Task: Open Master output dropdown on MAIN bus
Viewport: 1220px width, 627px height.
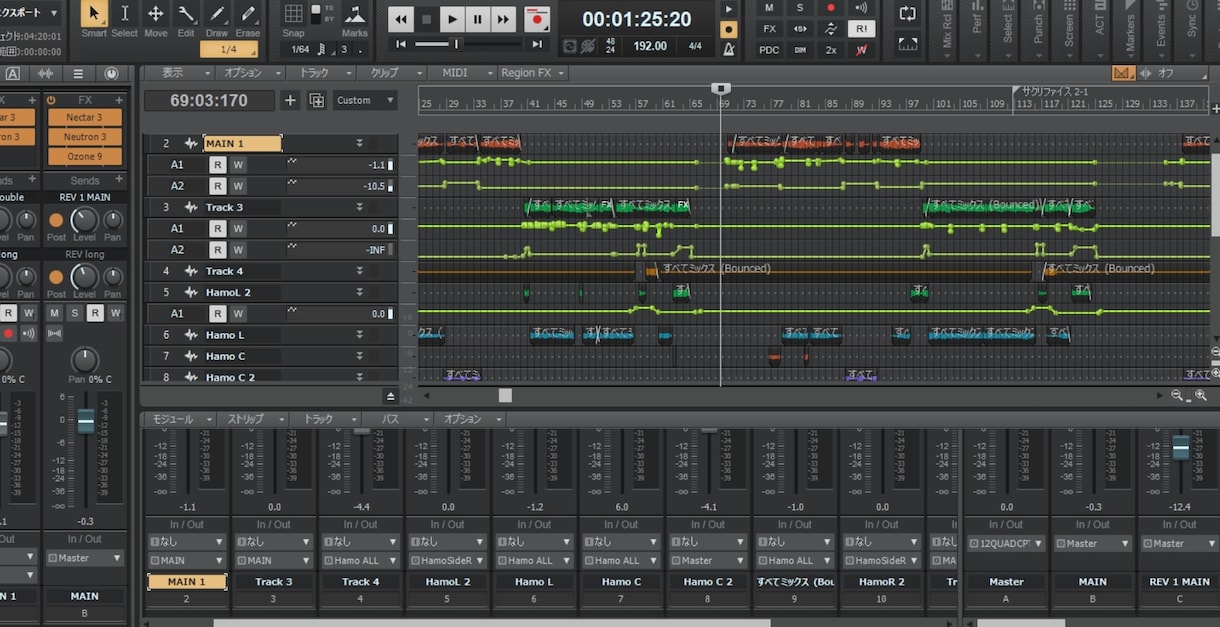Action: tap(1092, 544)
